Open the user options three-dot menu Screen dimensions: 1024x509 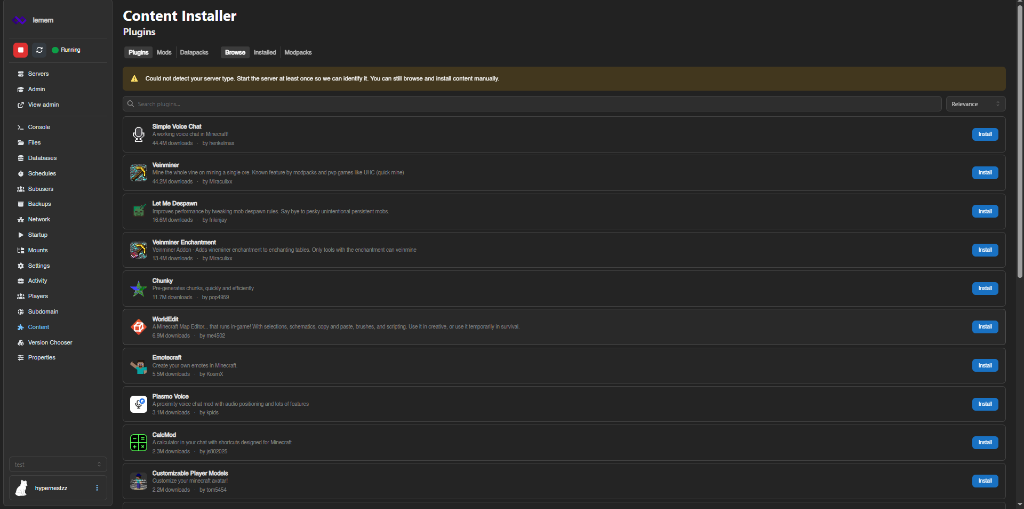[x=97, y=487]
